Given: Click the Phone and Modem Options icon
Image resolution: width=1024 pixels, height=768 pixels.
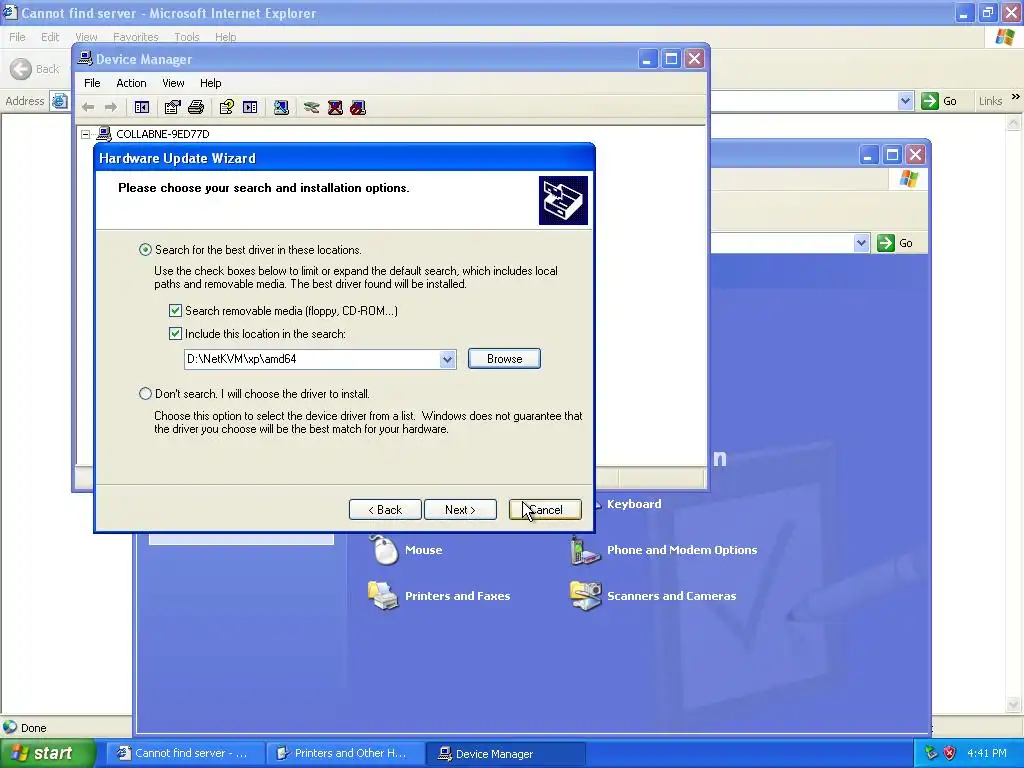Looking at the screenshot, I should point(585,550).
